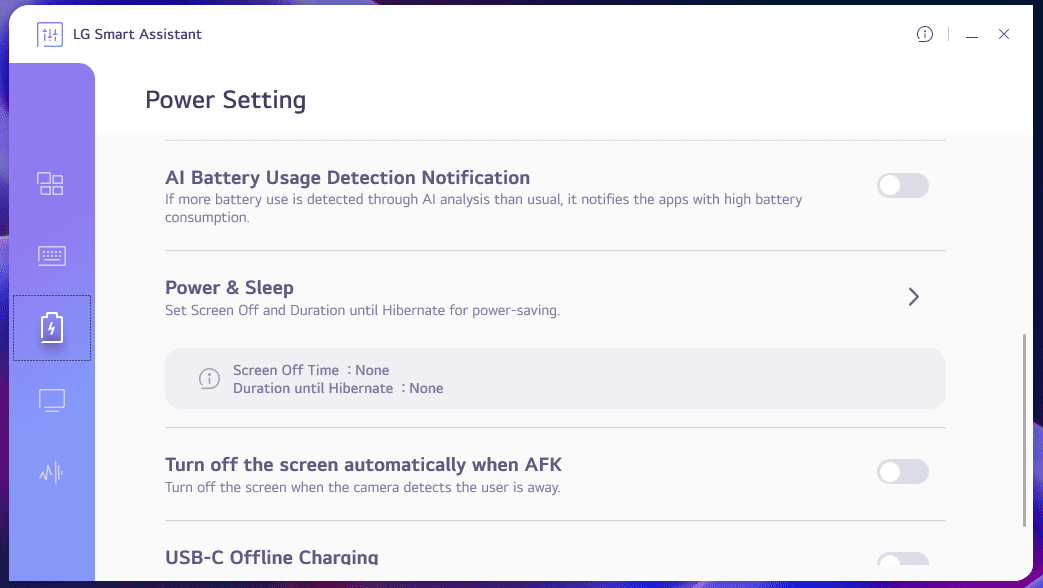This screenshot has width=1043, height=588.
Task: Minimize the LG Smart Assistant window
Action: pyautogui.click(x=971, y=35)
